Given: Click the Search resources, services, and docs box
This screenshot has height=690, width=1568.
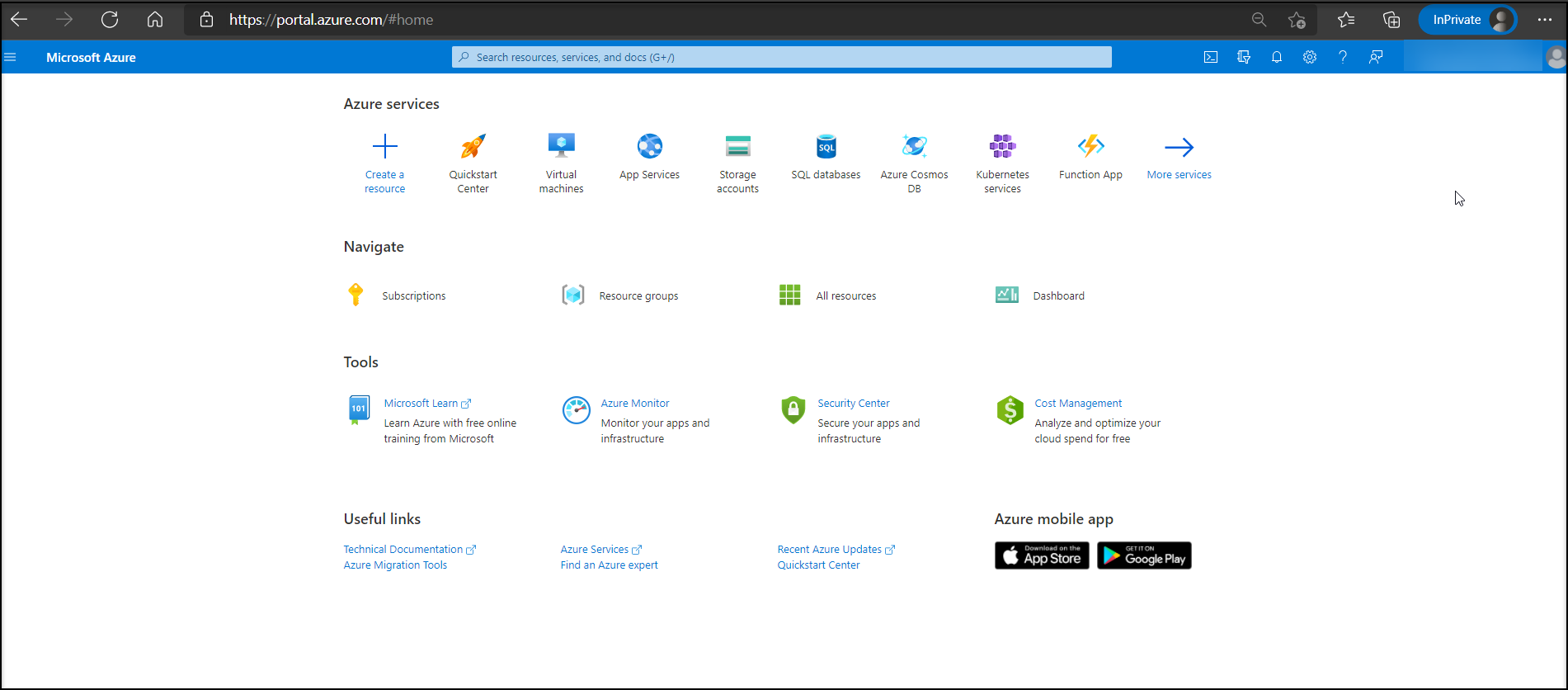Looking at the screenshot, I should [x=782, y=57].
